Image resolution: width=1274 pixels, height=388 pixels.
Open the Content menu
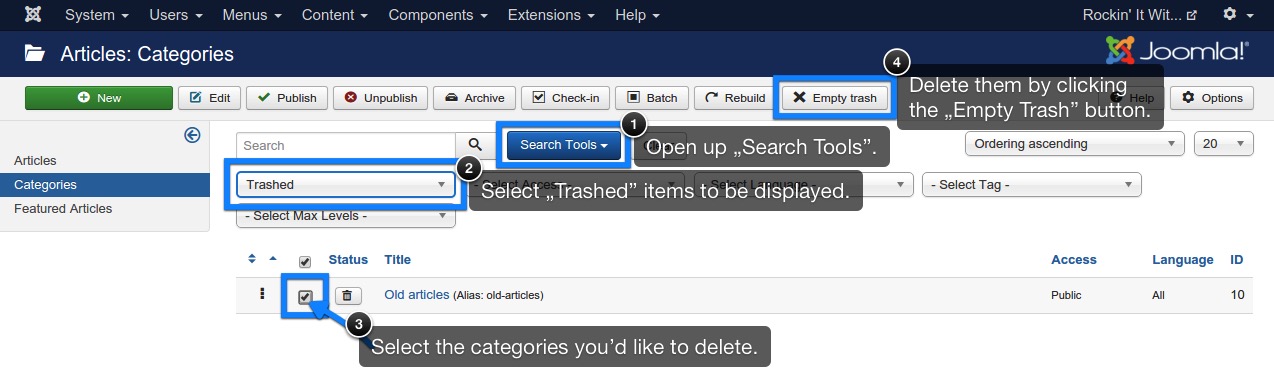coord(335,15)
